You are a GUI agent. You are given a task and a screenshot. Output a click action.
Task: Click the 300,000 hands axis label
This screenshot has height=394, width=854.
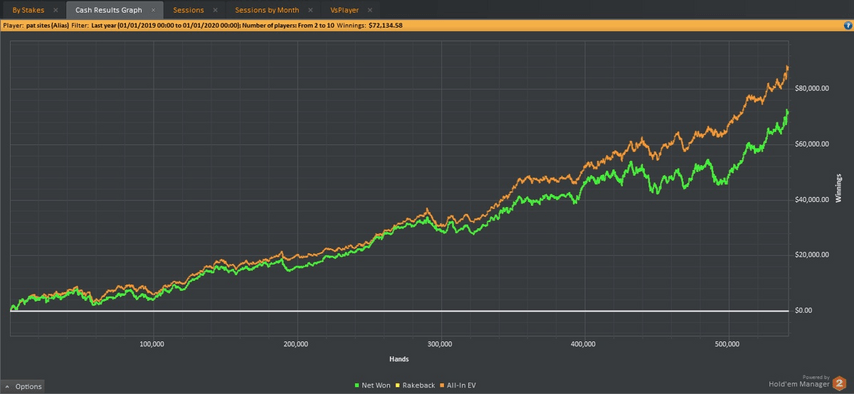[441, 344]
